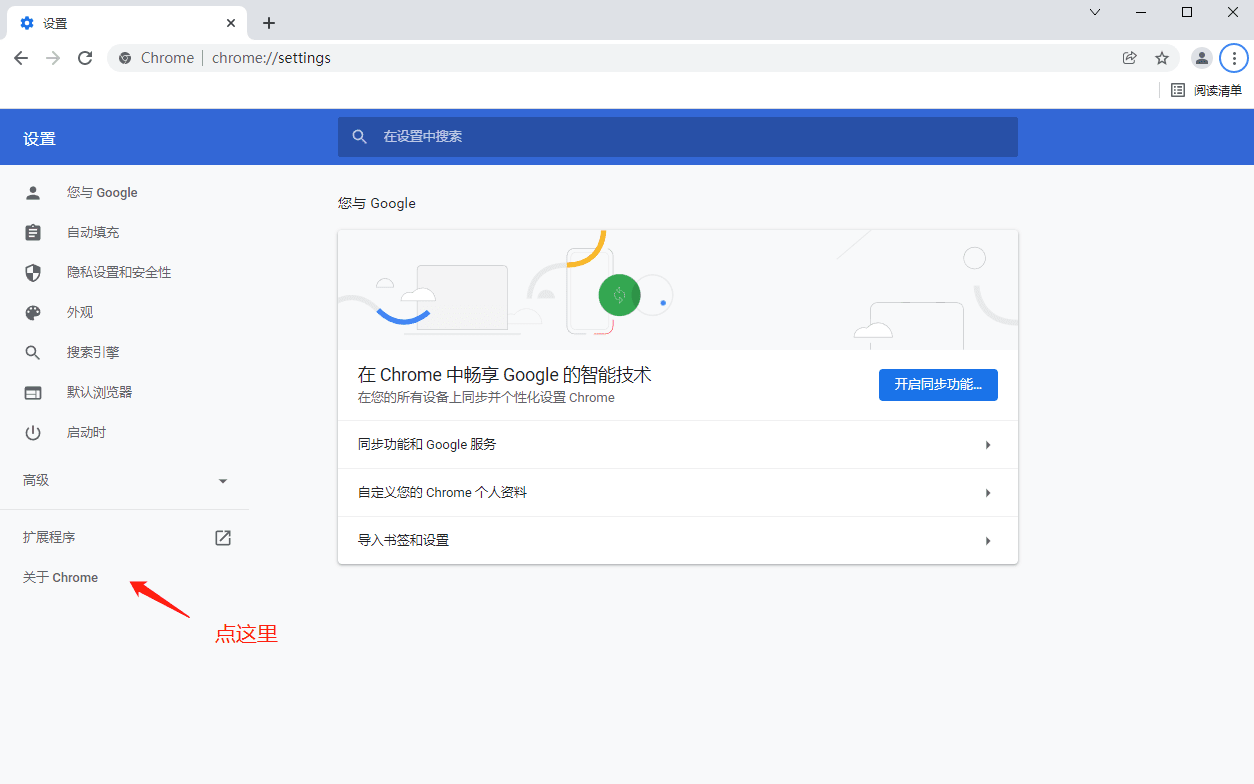This screenshot has height=784, width=1254.
Task: Open 关于 Chrome as the arrow indicates
Action: [59, 577]
